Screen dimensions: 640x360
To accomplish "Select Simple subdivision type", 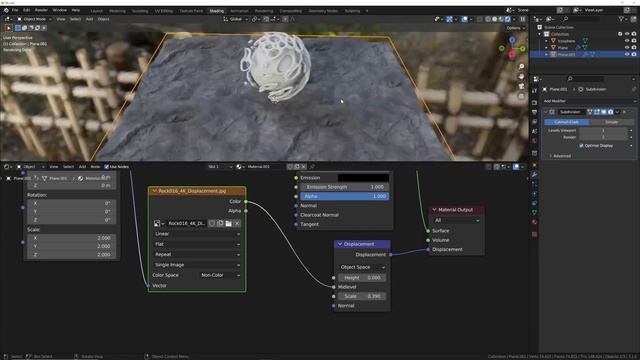I will tap(611, 122).
